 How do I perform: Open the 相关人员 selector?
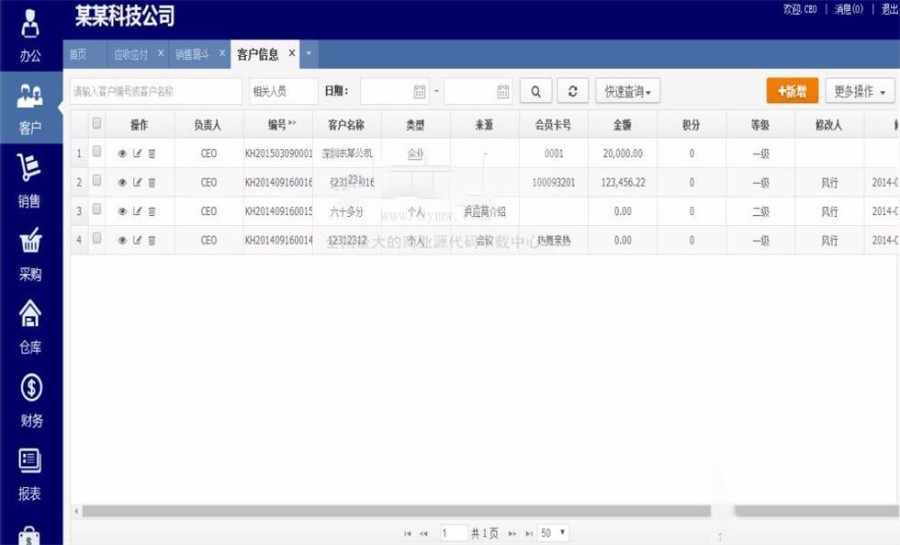point(282,91)
